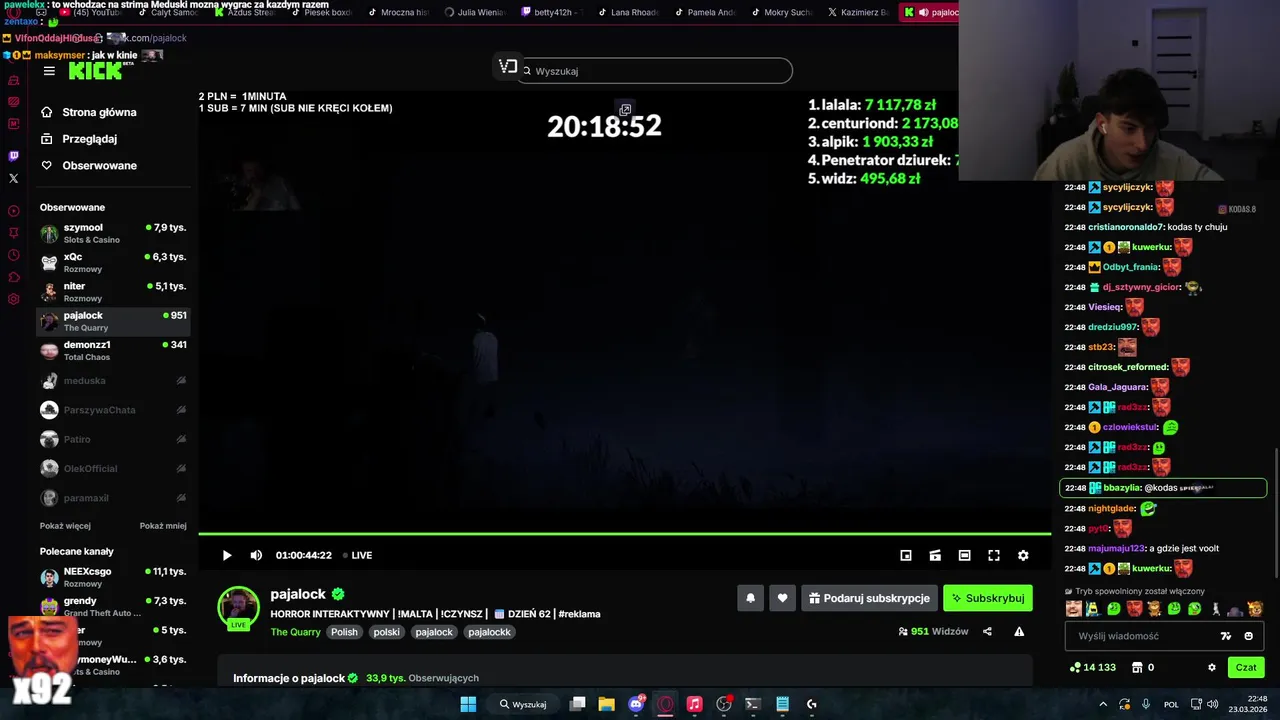Send message with the Czat button
Viewport: 1280px width, 720px height.
click(1246, 667)
